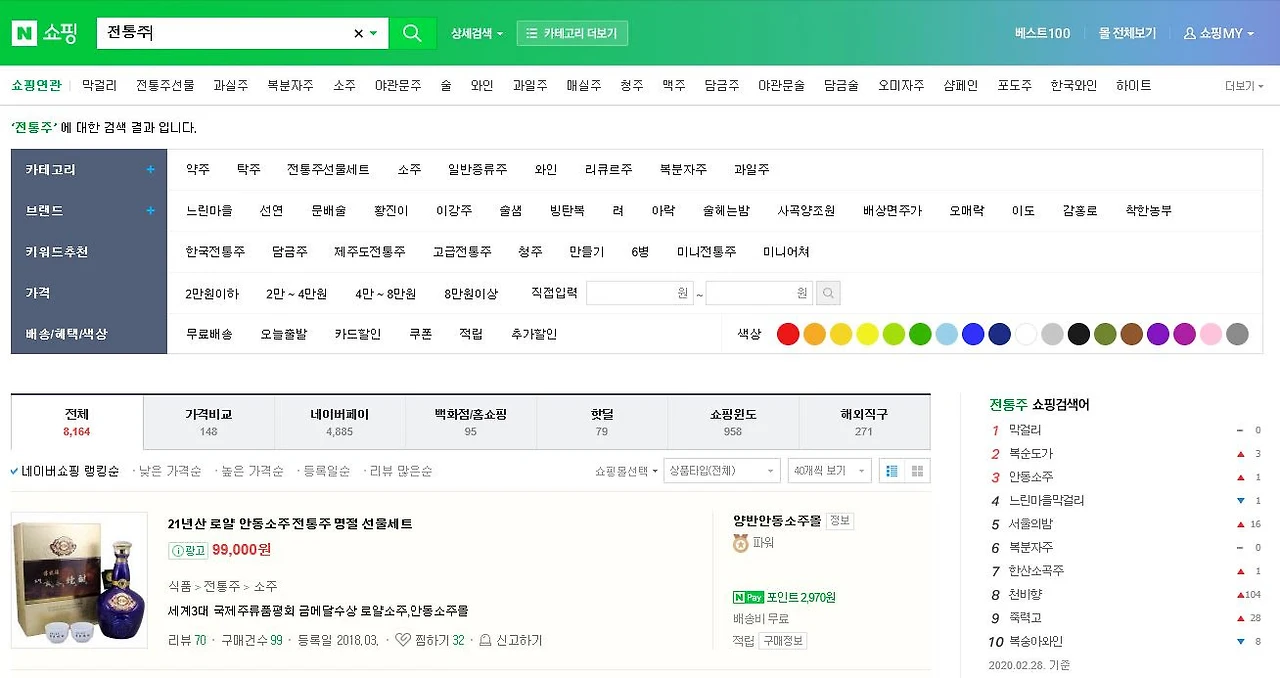Select the red color swatch
This screenshot has height=678, width=1280.
tap(788, 334)
